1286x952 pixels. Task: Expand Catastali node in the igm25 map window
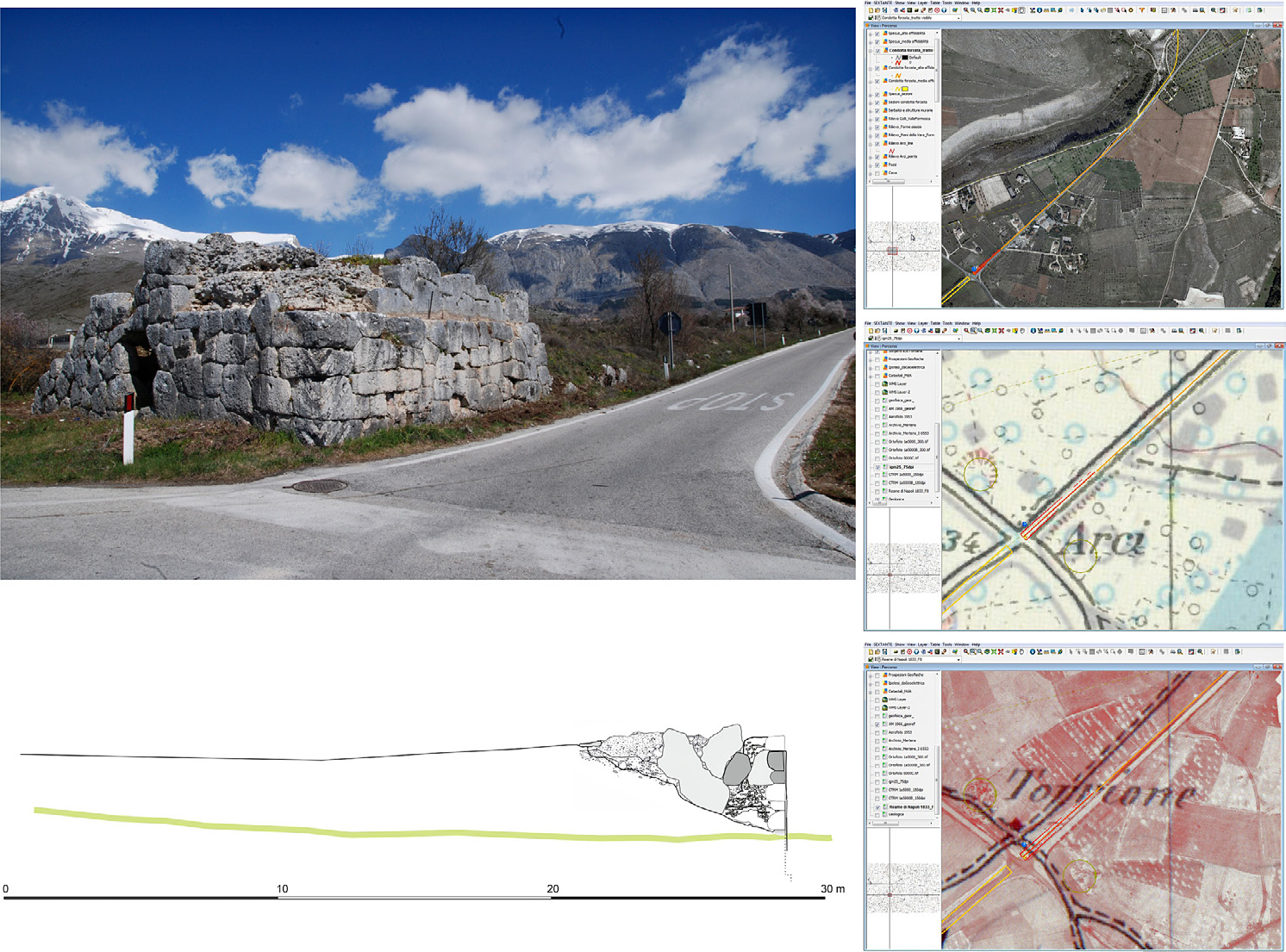pos(871,376)
